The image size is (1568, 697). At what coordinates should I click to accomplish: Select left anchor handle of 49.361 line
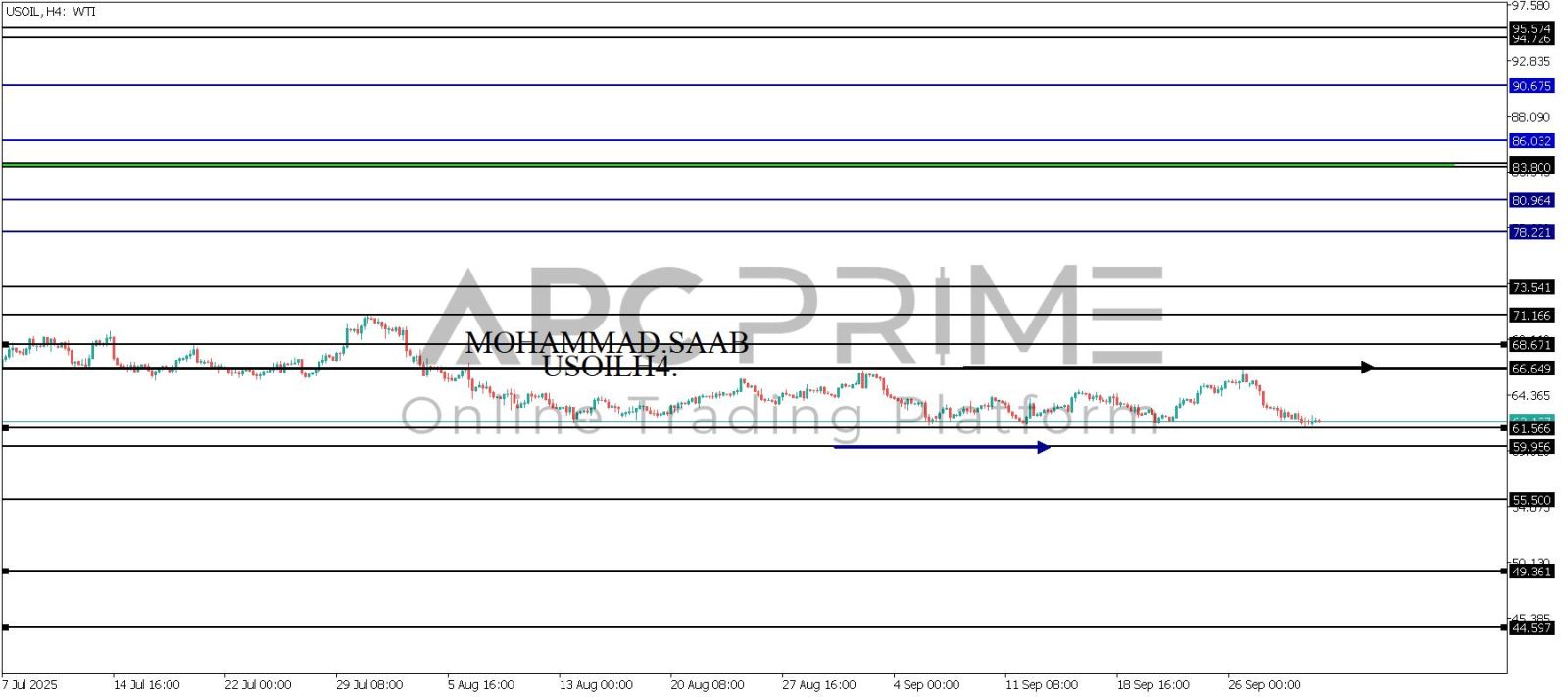6,571
